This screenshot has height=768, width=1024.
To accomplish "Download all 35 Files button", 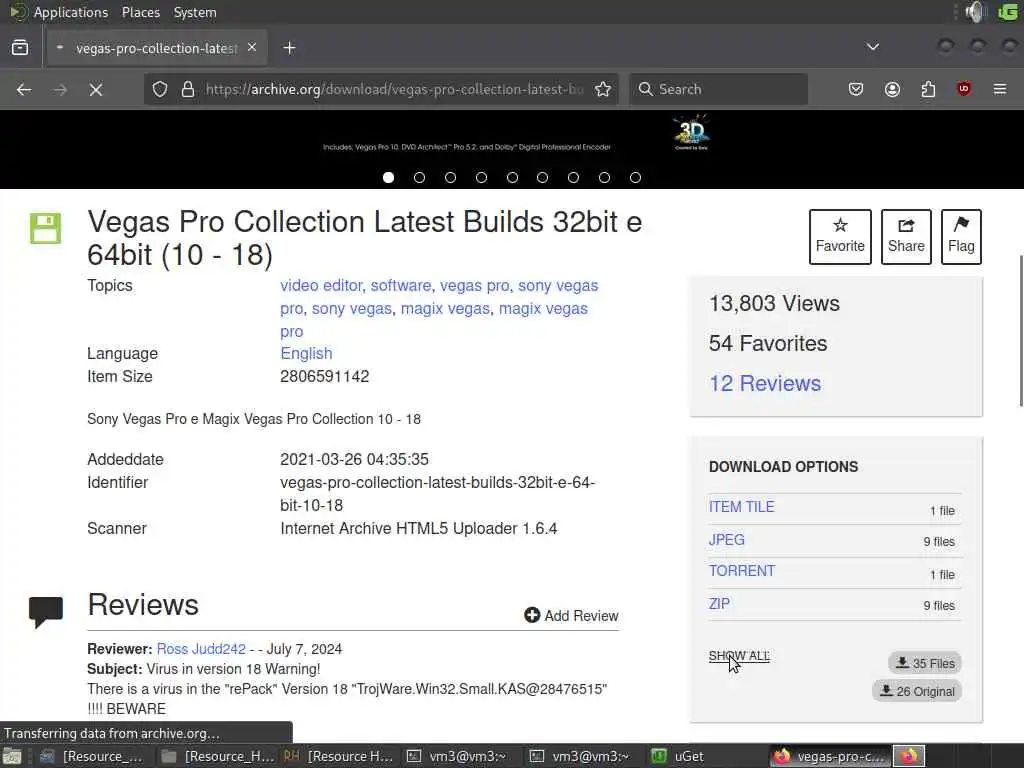I will tap(925, 663).
